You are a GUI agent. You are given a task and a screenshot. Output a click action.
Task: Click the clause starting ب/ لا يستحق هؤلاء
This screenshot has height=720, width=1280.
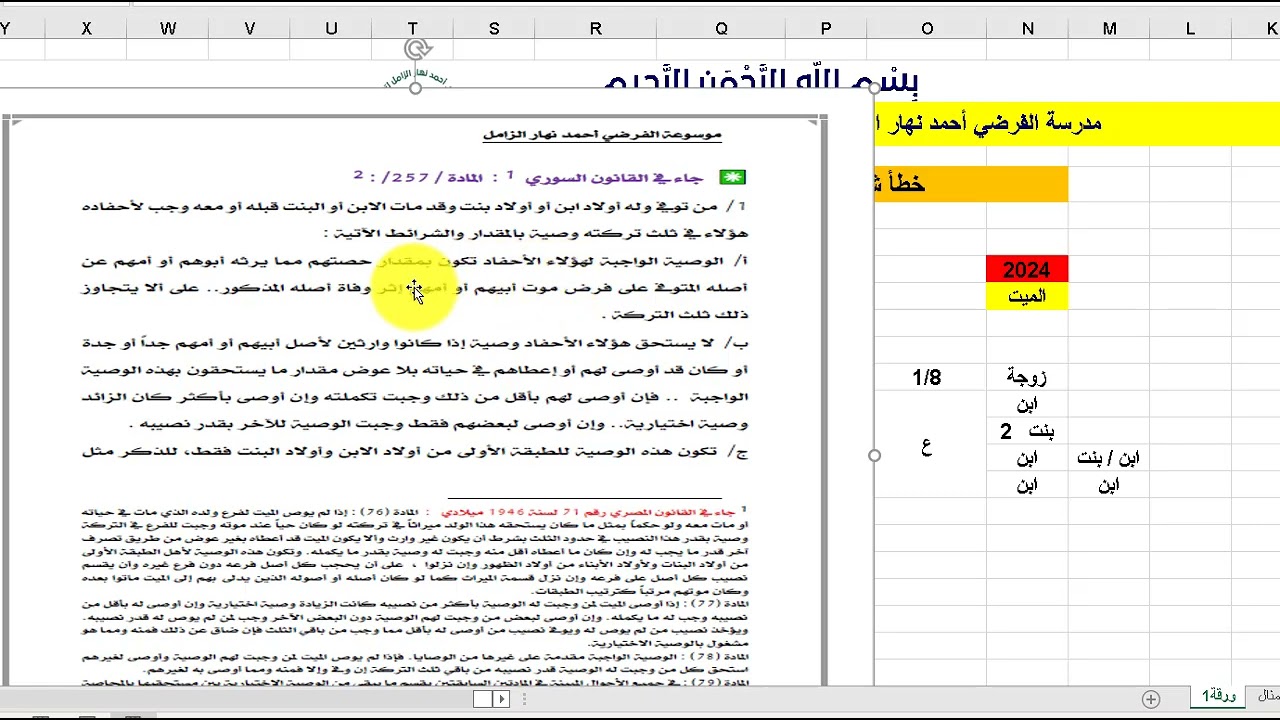pyautogui.click(x=414, y=383)
